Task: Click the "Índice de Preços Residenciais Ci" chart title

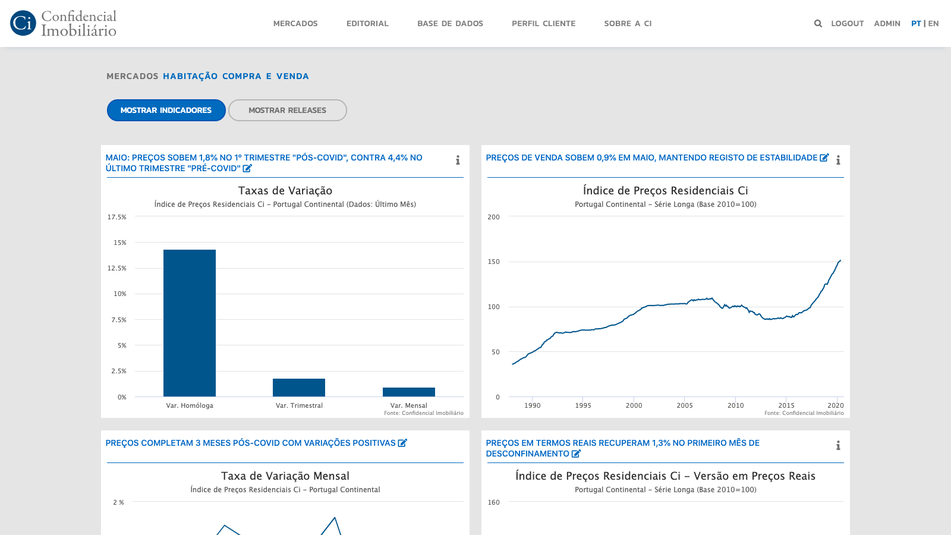Action: coord(665,190)
